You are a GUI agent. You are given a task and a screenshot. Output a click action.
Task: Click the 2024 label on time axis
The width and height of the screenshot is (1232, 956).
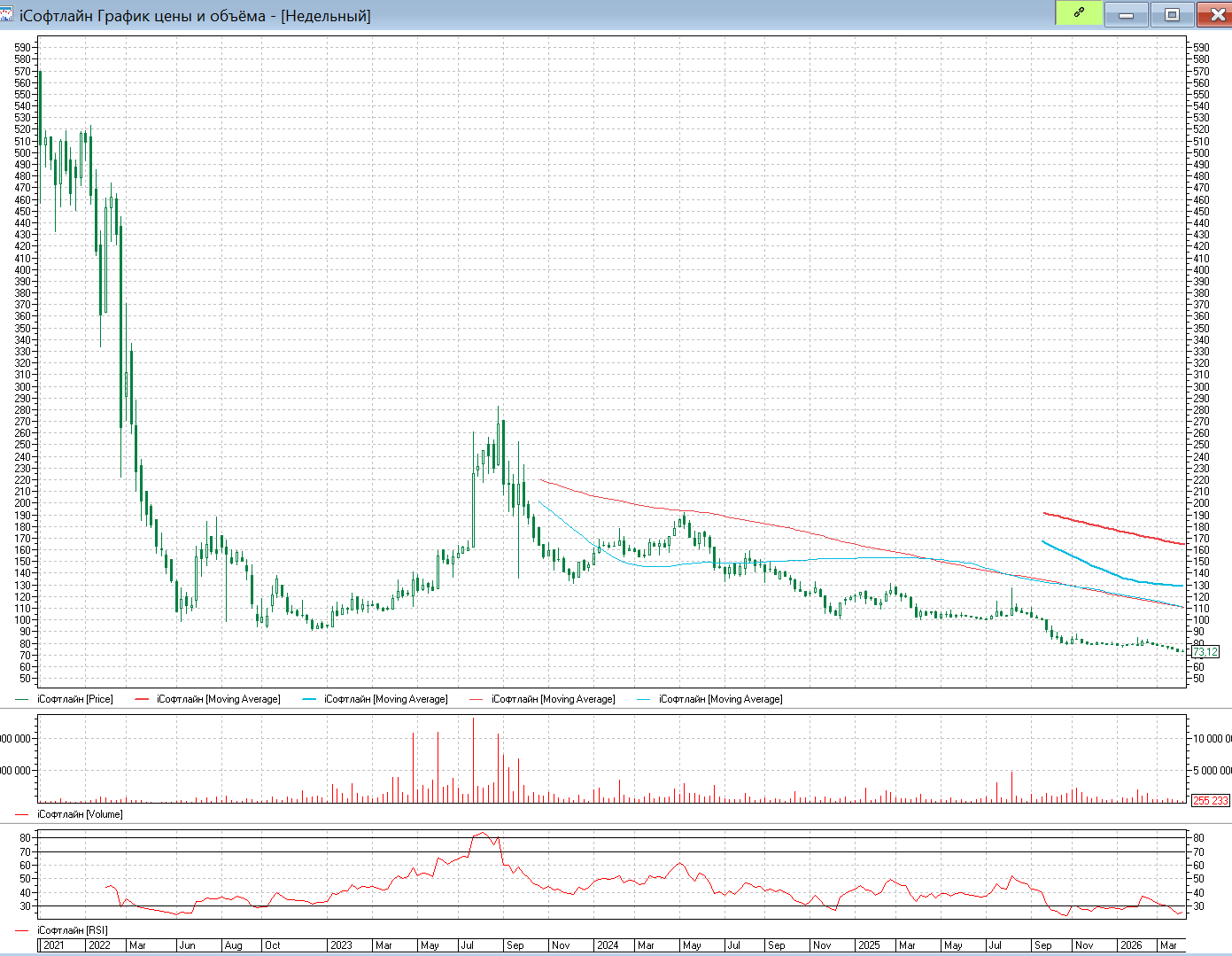[x=608, y=945]
